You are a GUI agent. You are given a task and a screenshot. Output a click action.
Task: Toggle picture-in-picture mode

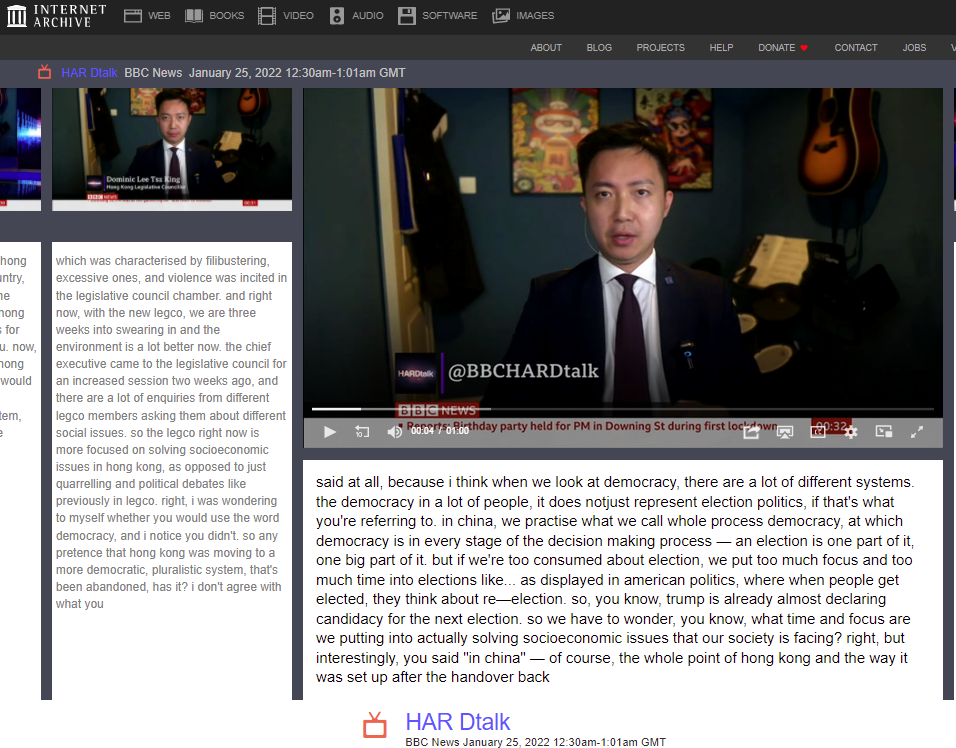click(x=884, y=432)
